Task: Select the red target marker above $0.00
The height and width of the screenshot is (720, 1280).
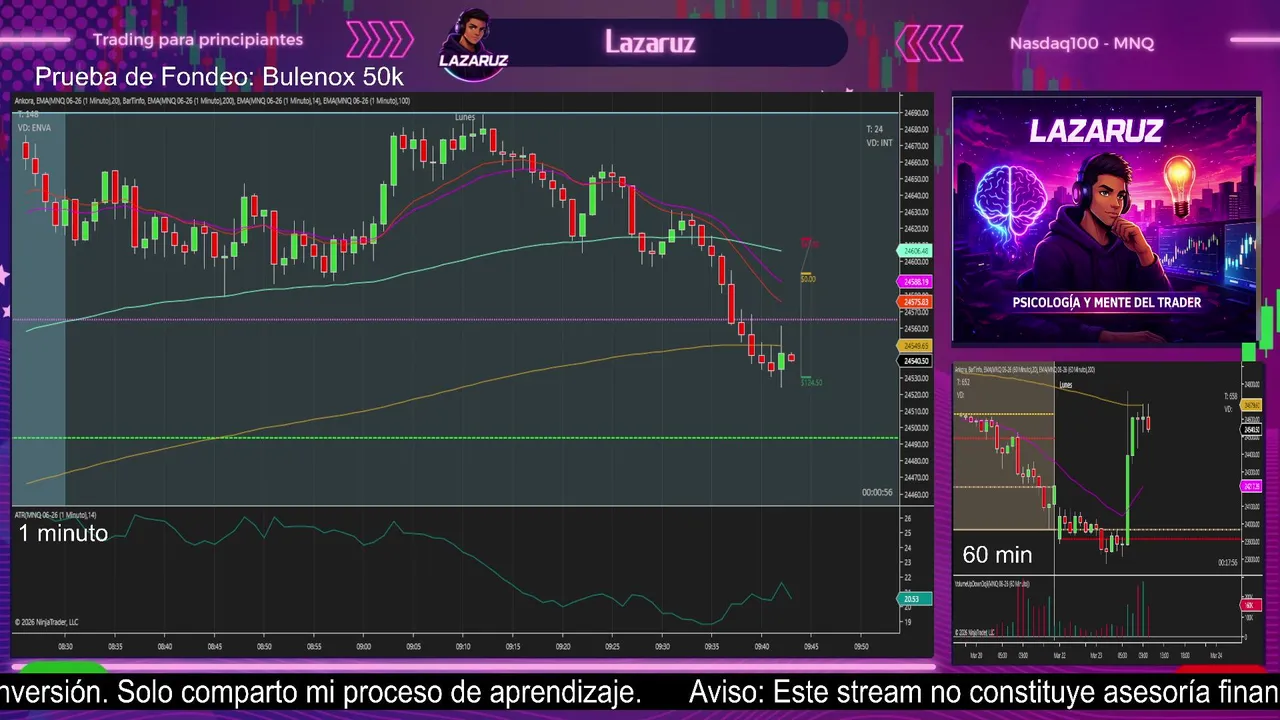Action: 809,243
